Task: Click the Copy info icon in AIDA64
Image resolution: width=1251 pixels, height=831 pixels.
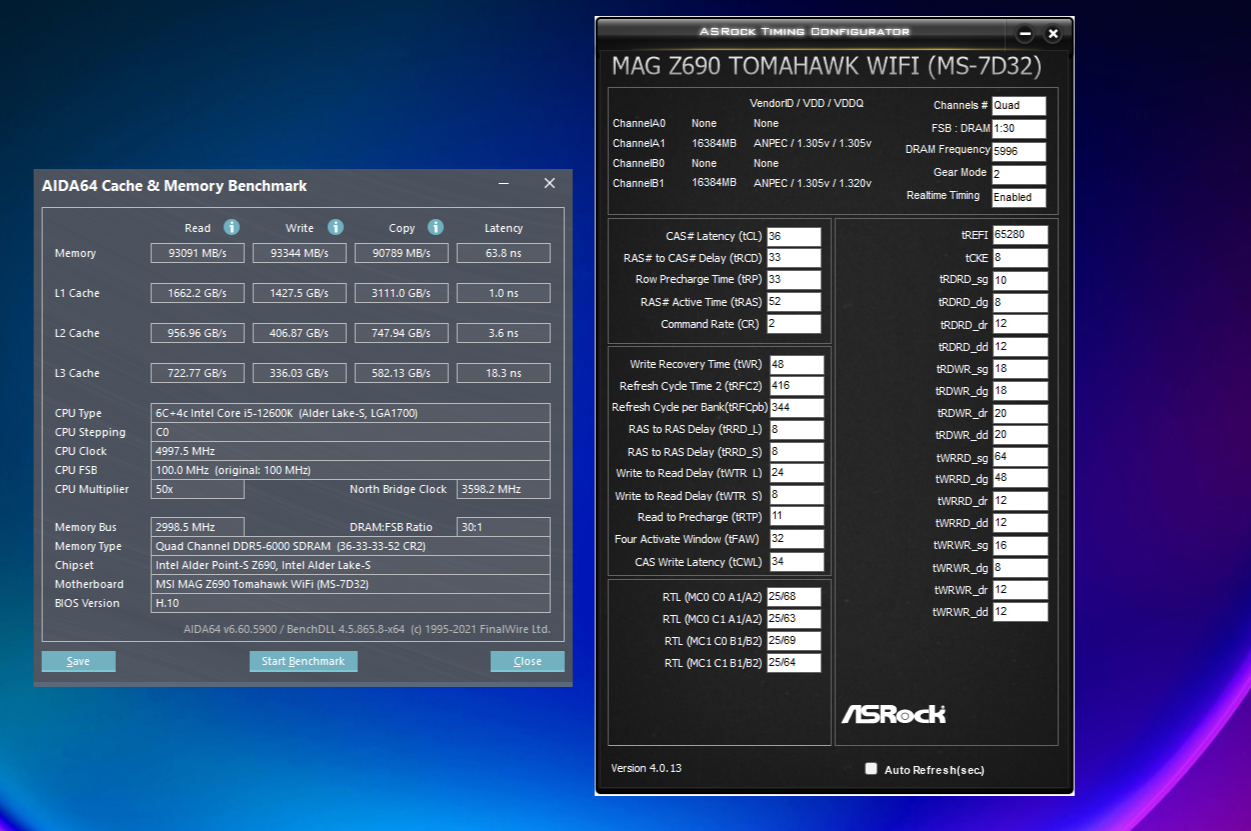Action: (x=436, y=227)
